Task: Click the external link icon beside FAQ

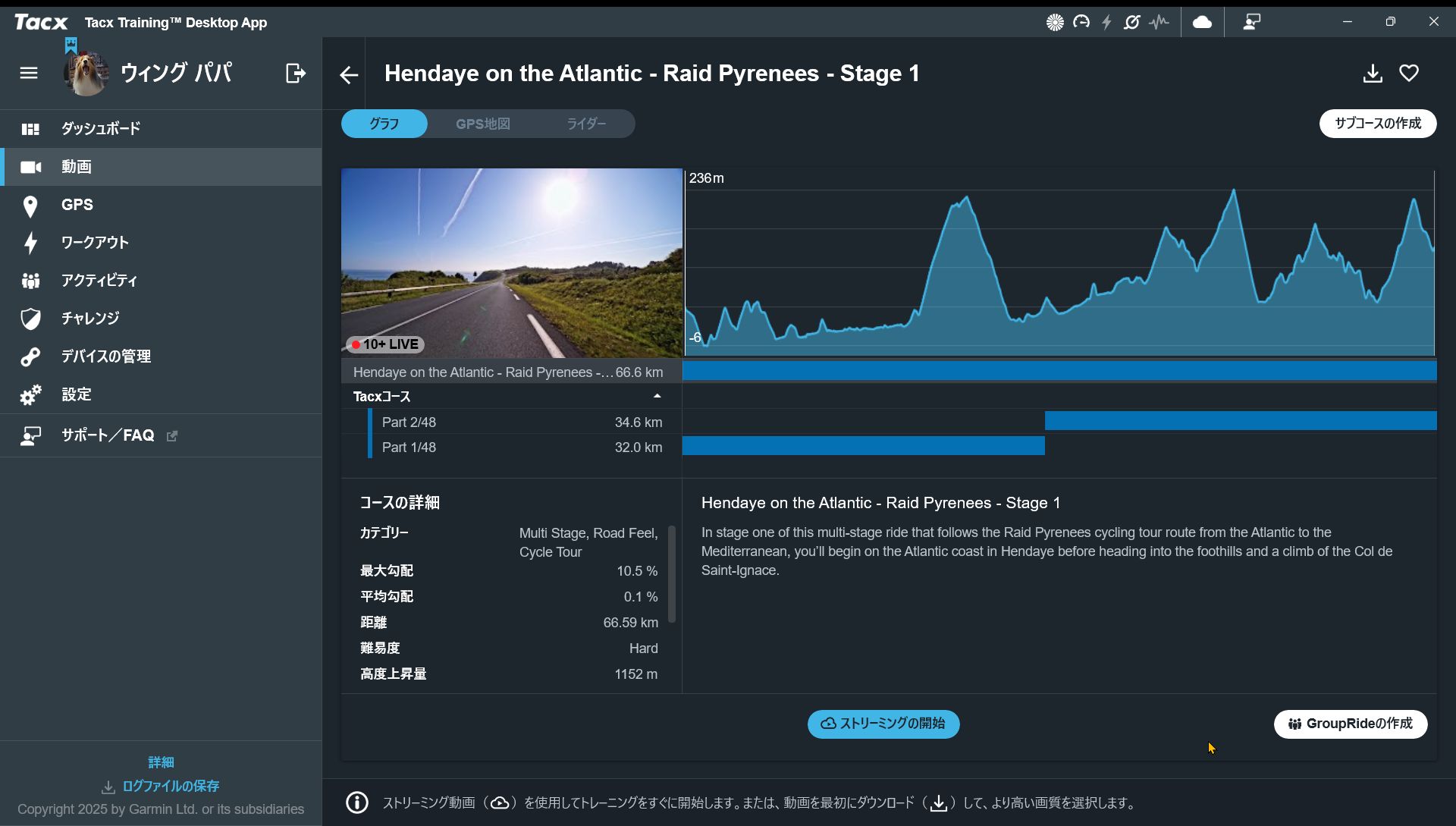Action: point(172,436)
